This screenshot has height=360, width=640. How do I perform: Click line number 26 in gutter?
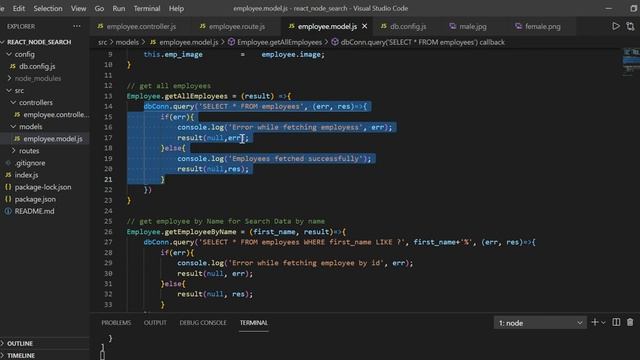click(108, 232)
